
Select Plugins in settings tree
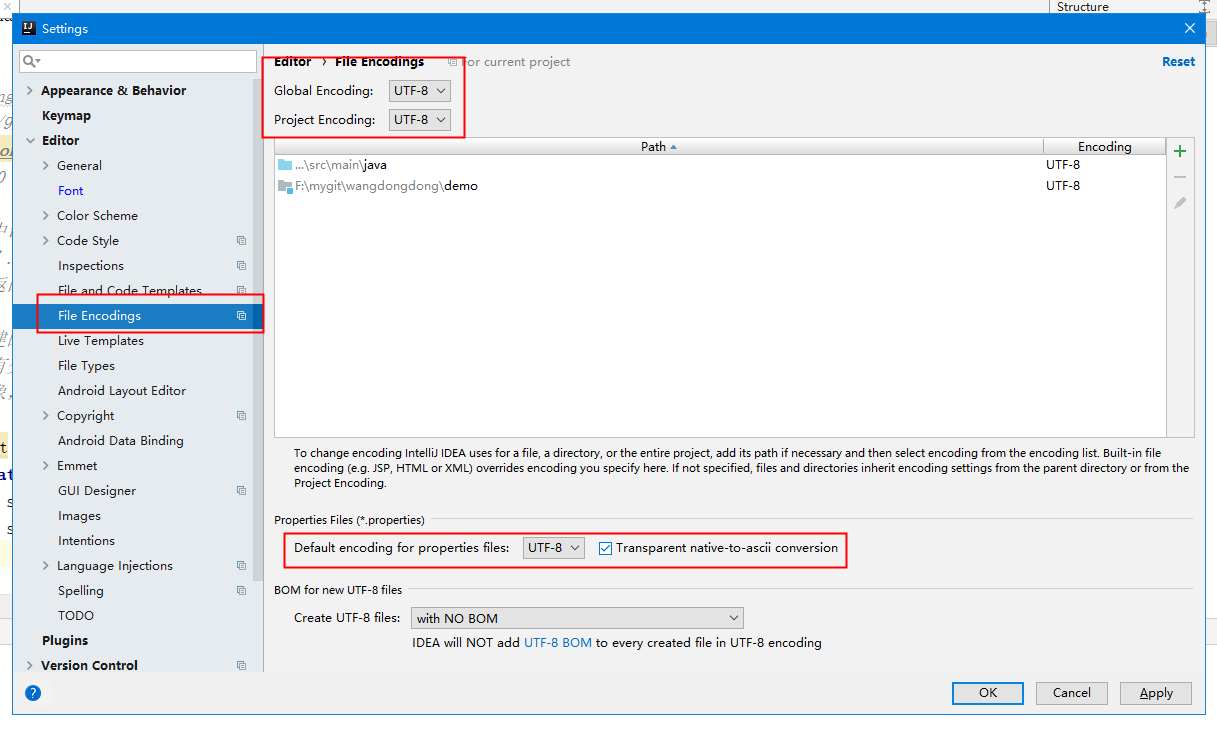click(x=65, y=641)
